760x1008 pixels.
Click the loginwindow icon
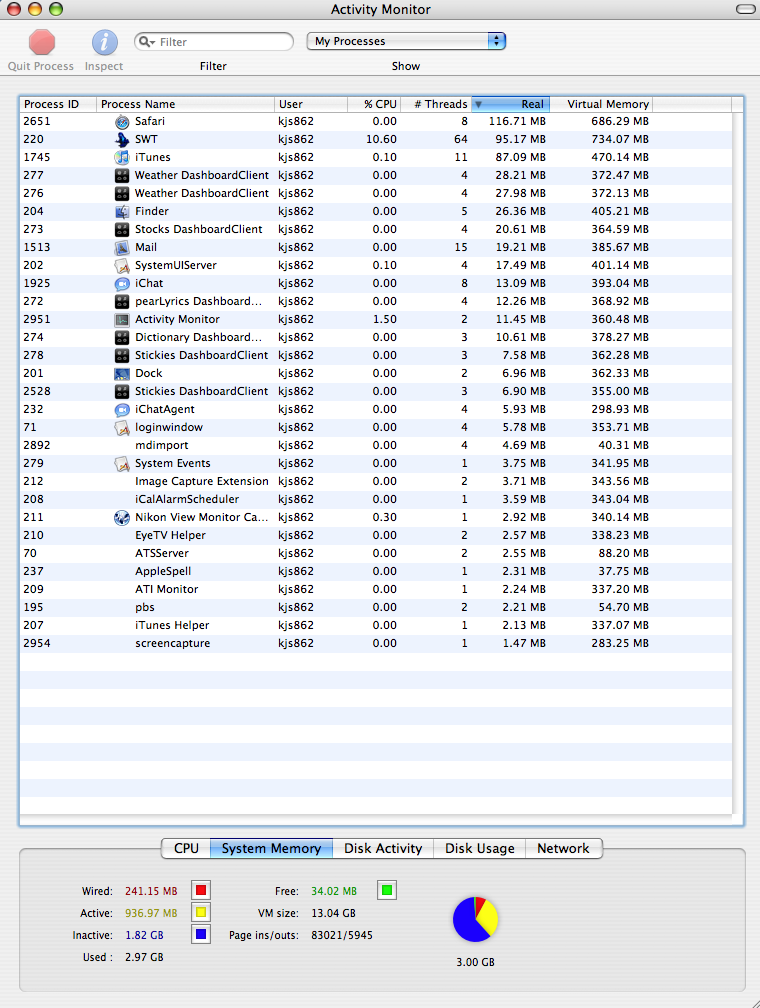pos(122,428)
